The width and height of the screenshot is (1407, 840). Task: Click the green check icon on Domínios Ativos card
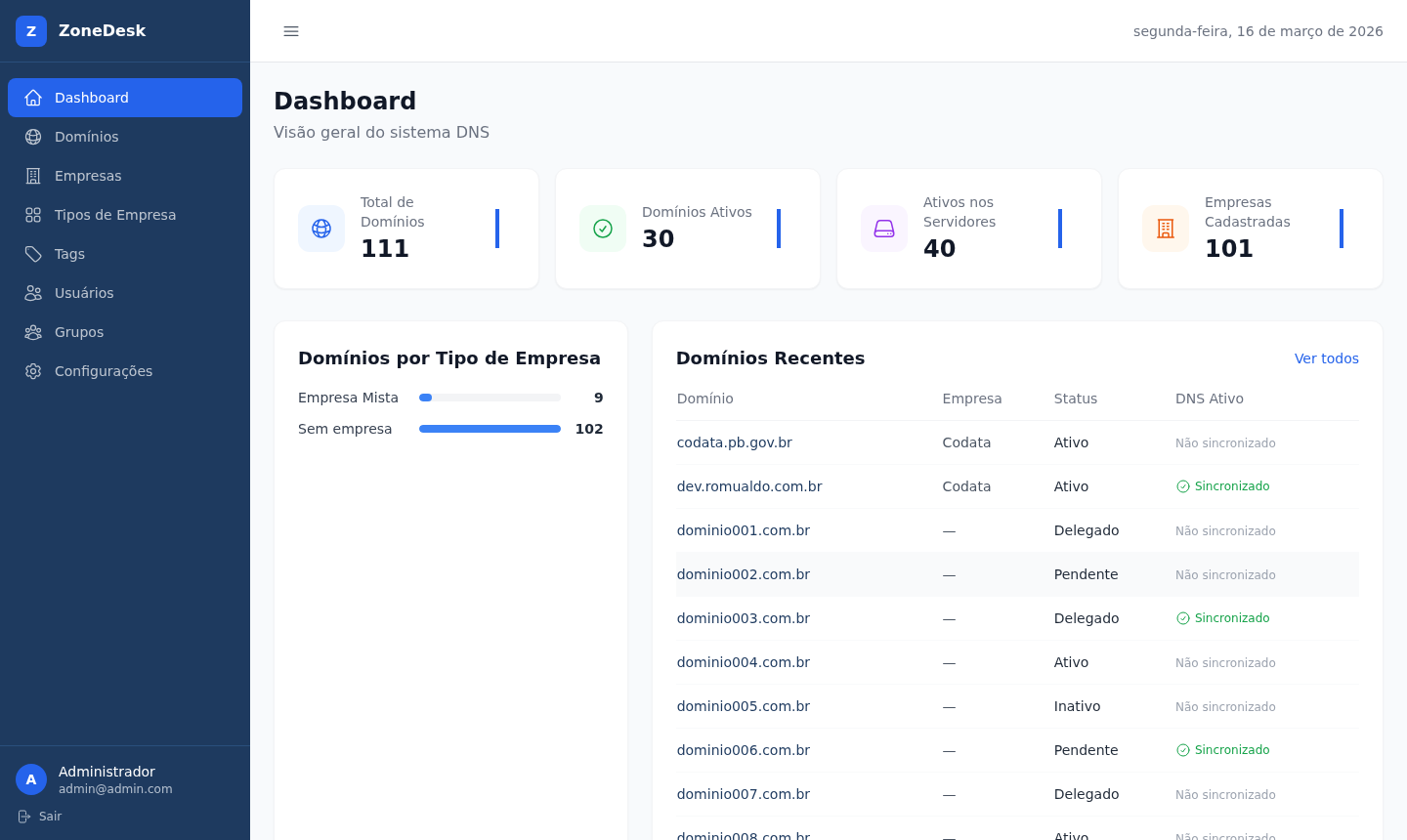(x=603, y=229)
